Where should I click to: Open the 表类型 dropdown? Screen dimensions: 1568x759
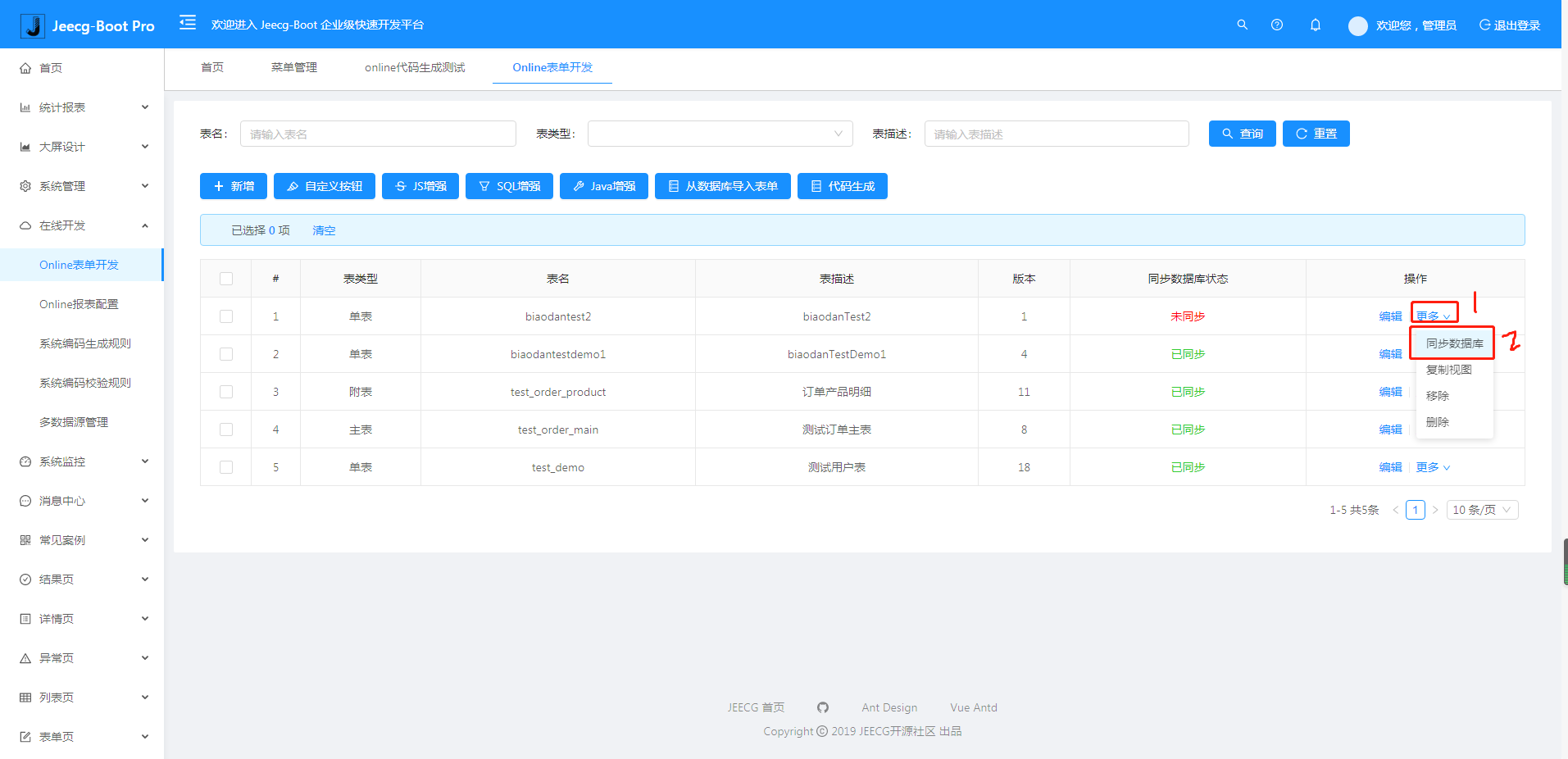coord(720,134)
